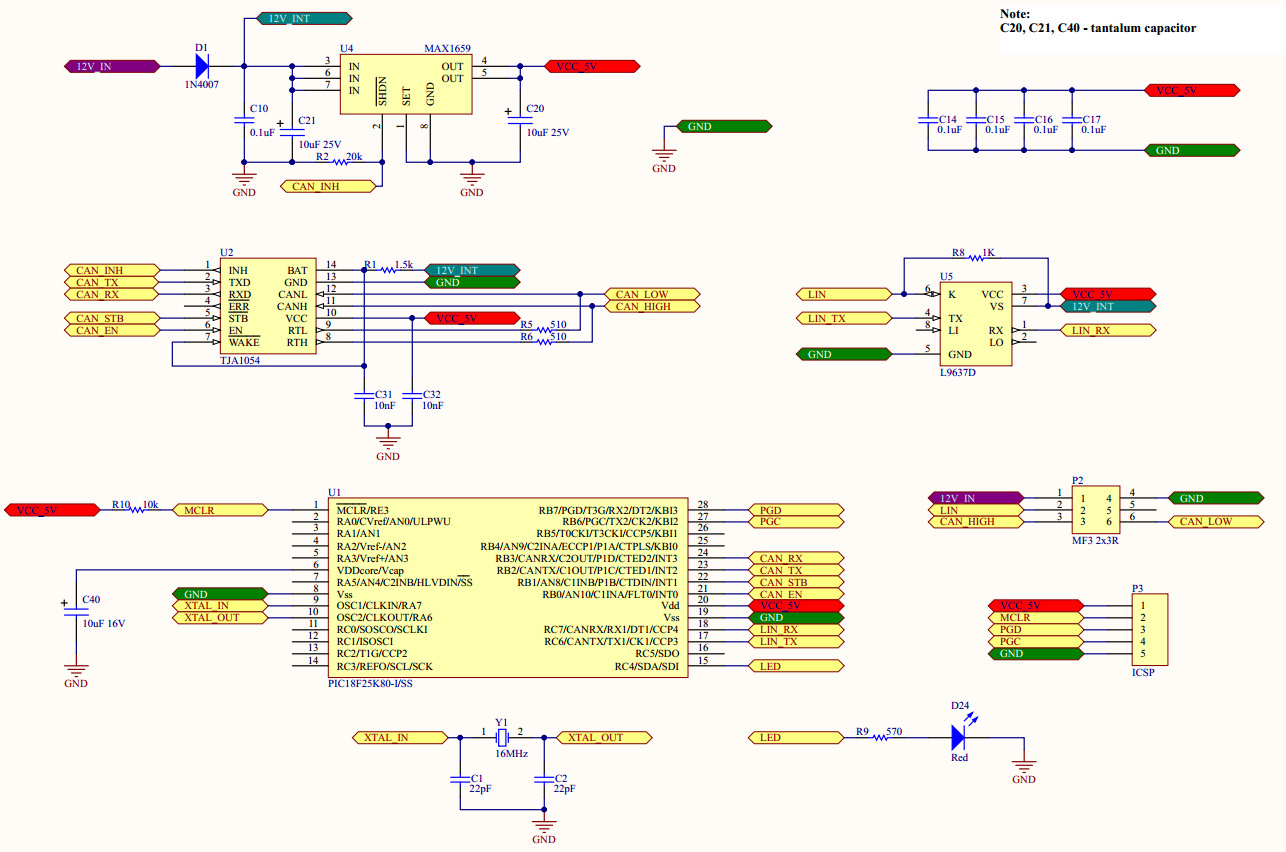Click the D24 red LED symbol

point(960,735)
